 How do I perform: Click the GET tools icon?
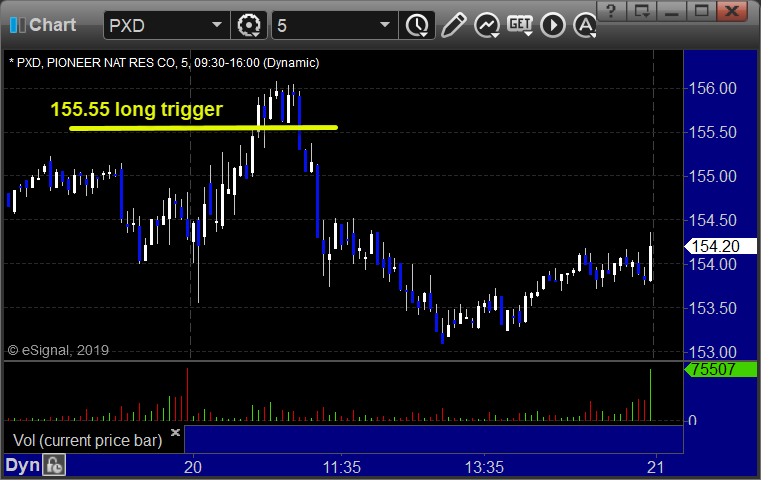click(x=520, y=25)
